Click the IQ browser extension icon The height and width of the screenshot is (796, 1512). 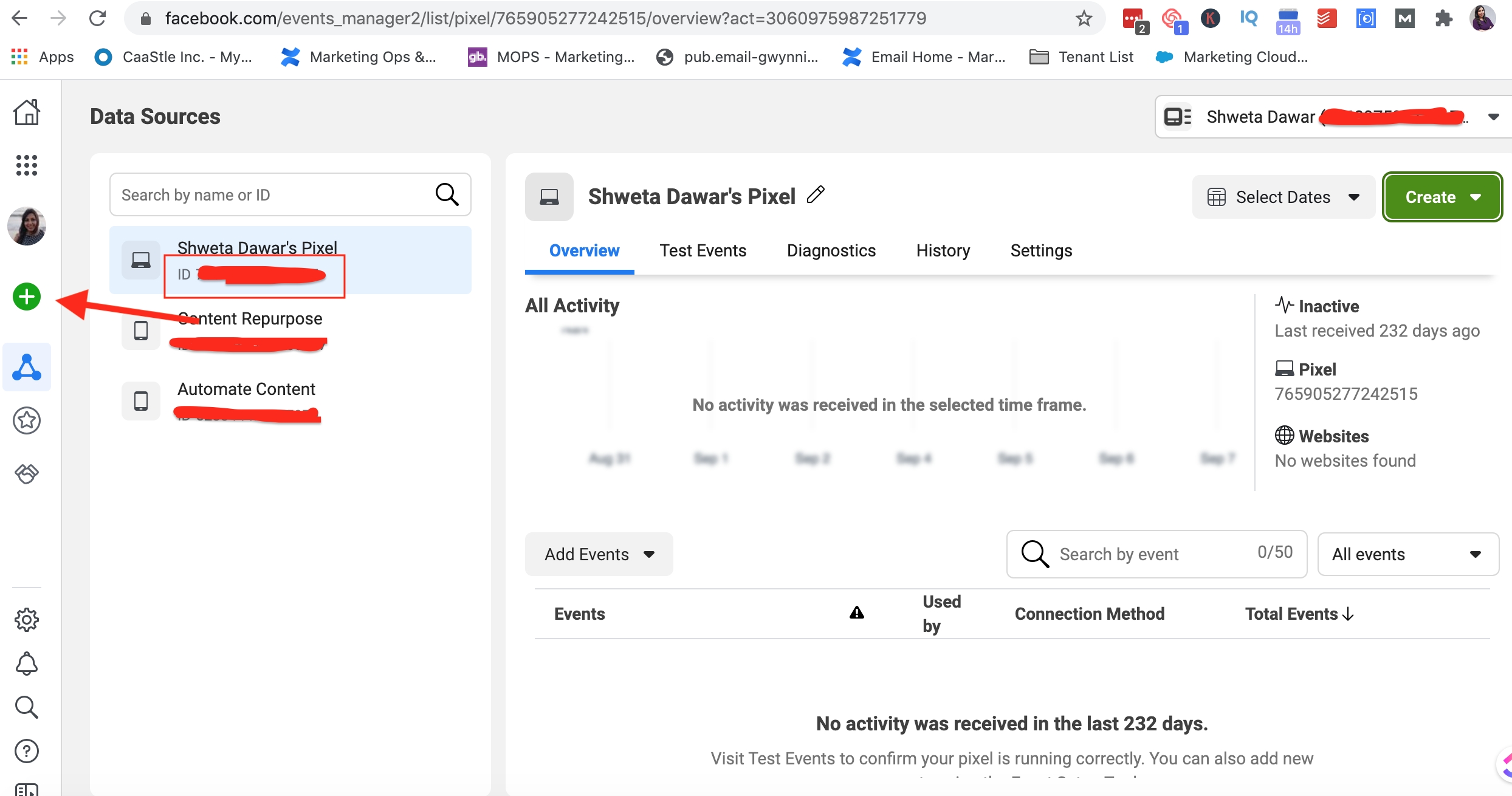(x=1249, y=18)
